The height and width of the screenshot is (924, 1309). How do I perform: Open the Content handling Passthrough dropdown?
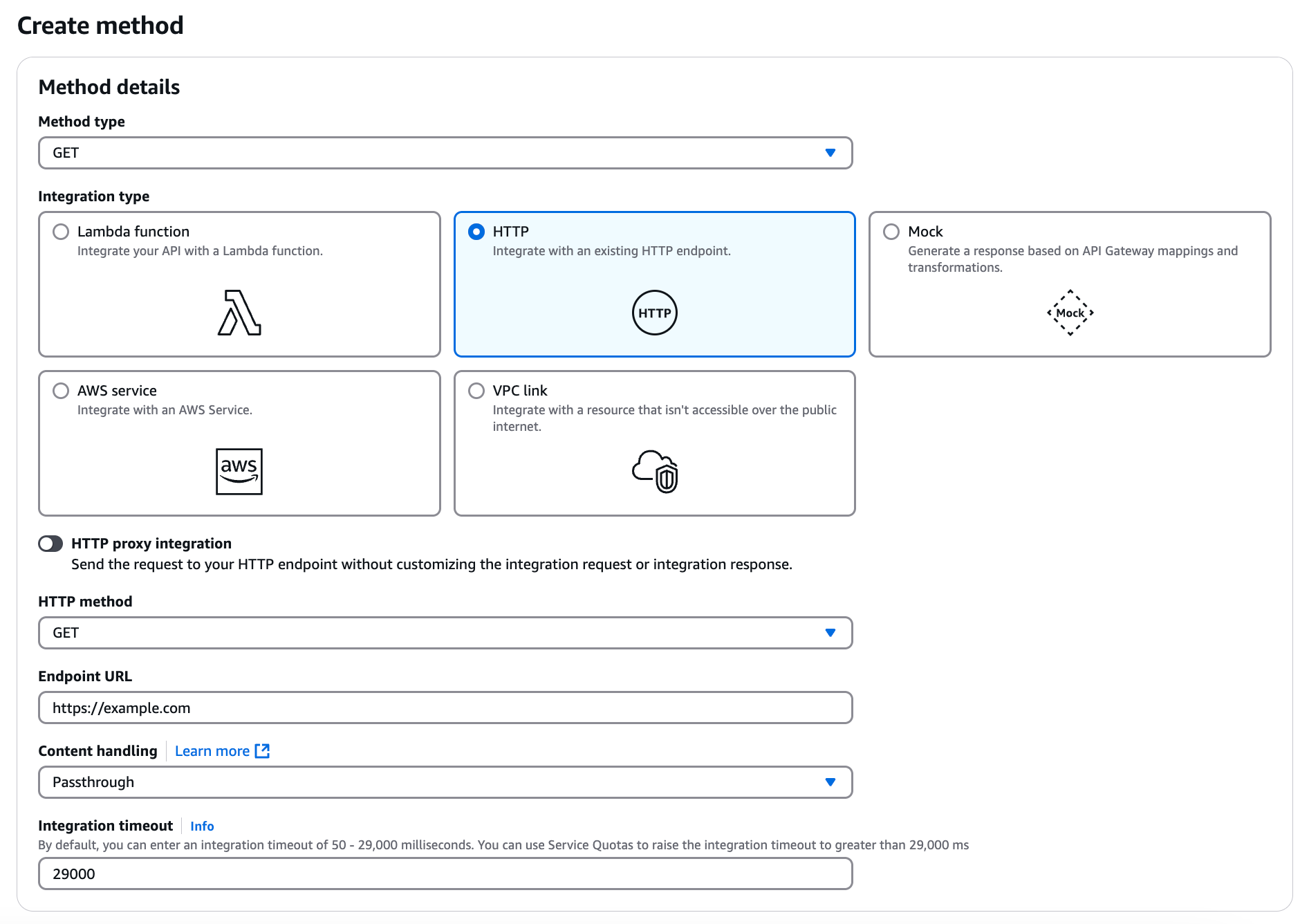coord(445,782)
